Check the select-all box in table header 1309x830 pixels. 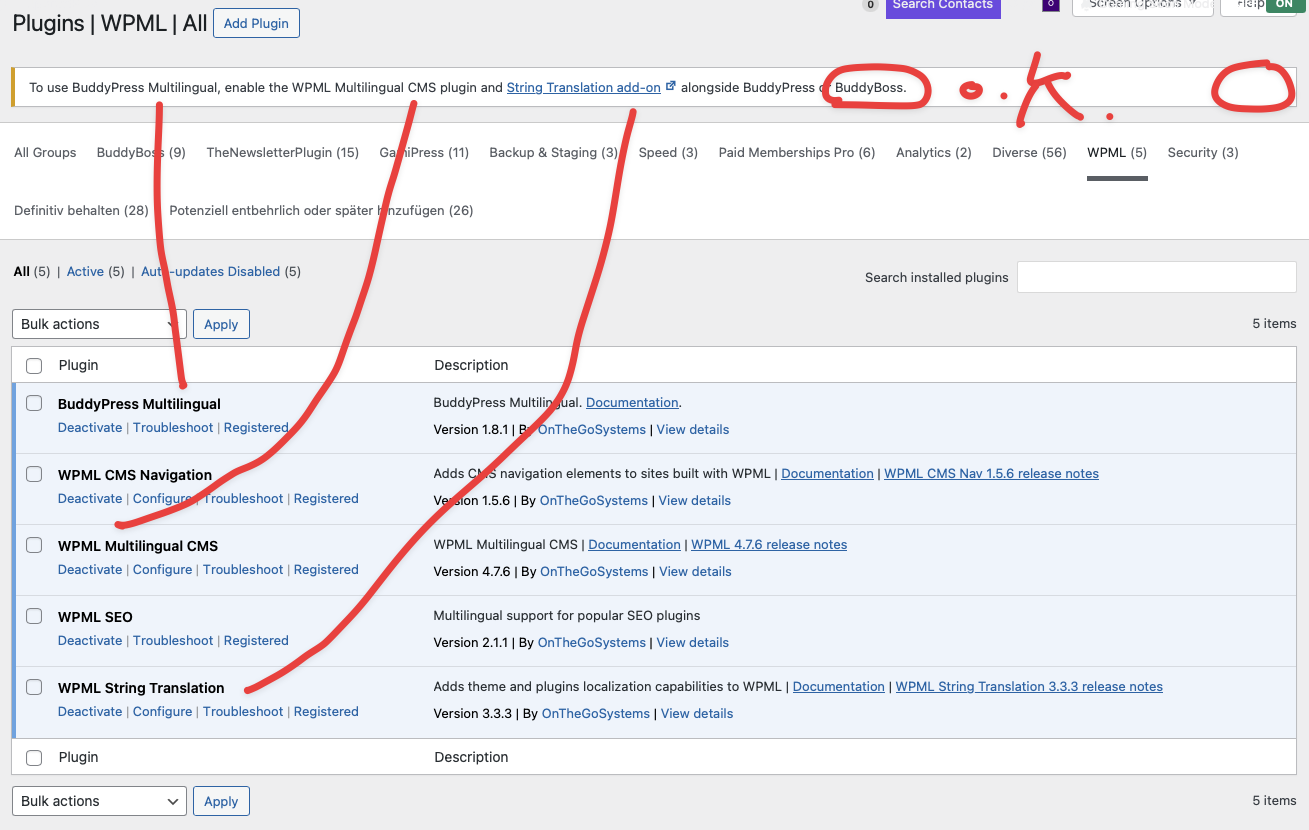point(34,366)
